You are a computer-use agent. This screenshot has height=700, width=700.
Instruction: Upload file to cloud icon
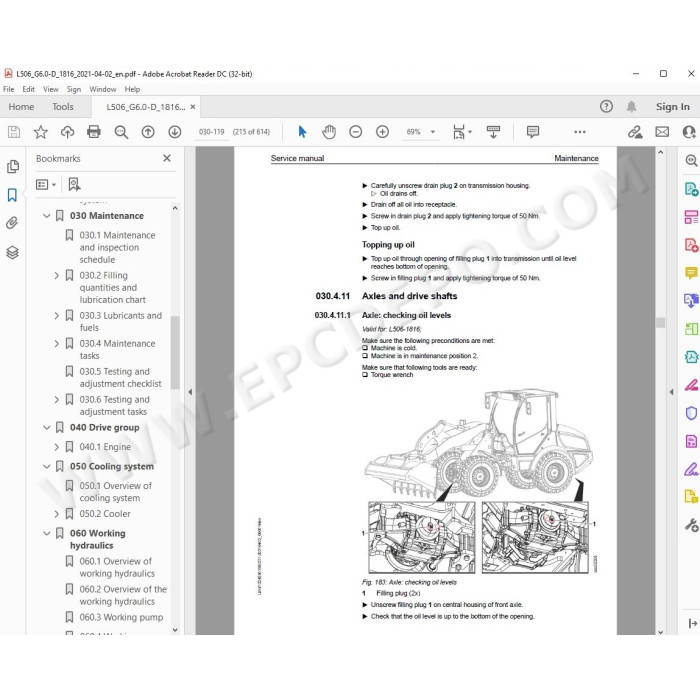point(67,132)
